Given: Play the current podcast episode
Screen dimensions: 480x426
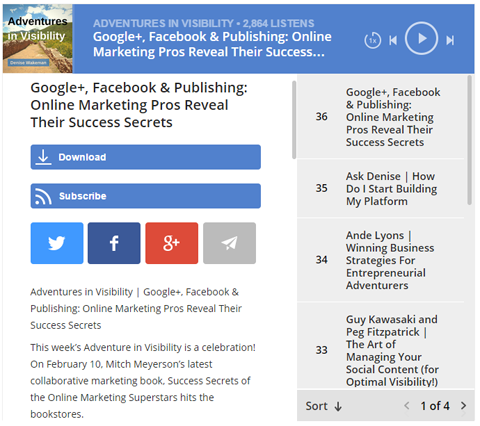Looking at the screenshot, I should point(421,38).
